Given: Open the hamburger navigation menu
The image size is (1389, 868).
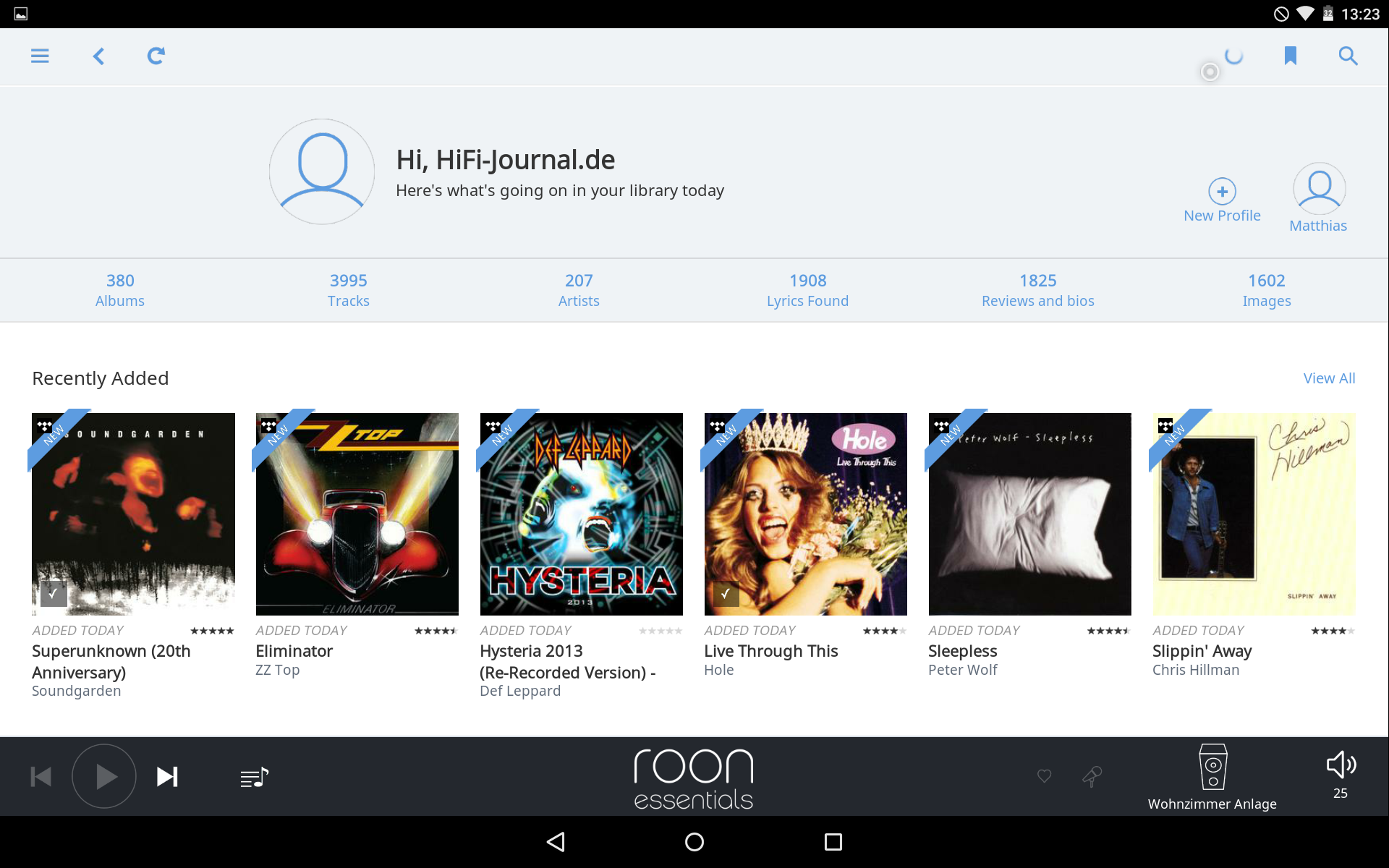Looking at the screenshot, I should (x=40, y=56).
